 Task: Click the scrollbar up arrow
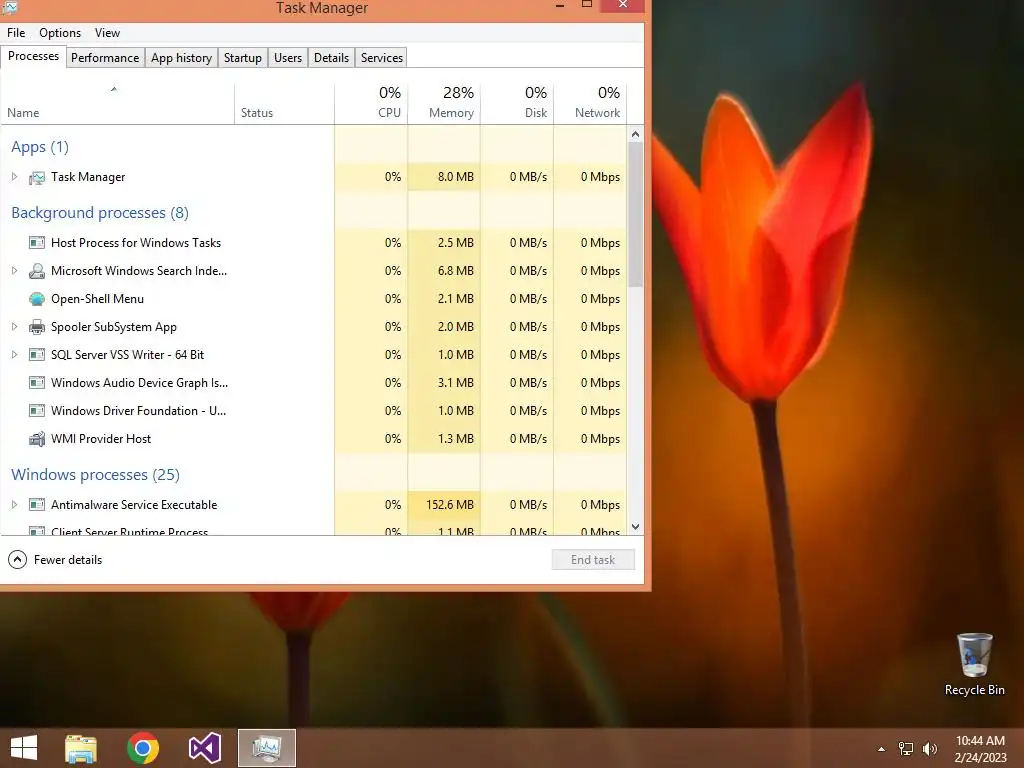[635, 135]
